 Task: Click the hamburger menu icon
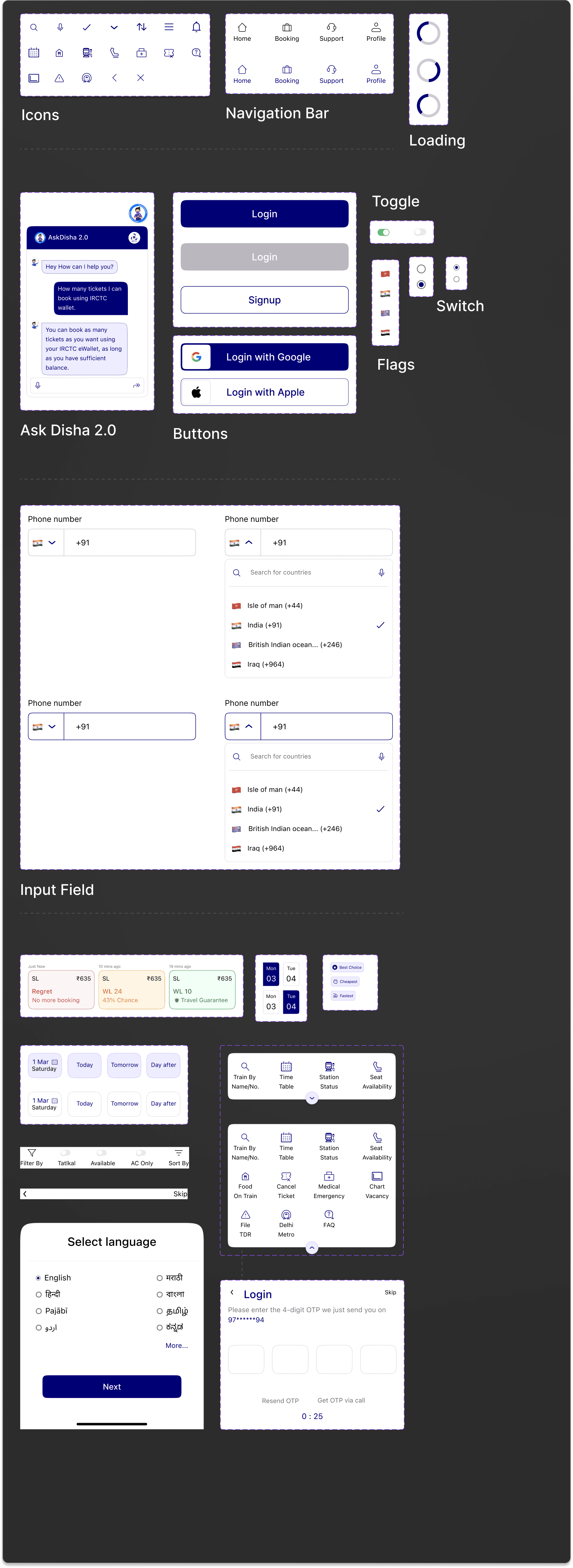pos(169,27)
